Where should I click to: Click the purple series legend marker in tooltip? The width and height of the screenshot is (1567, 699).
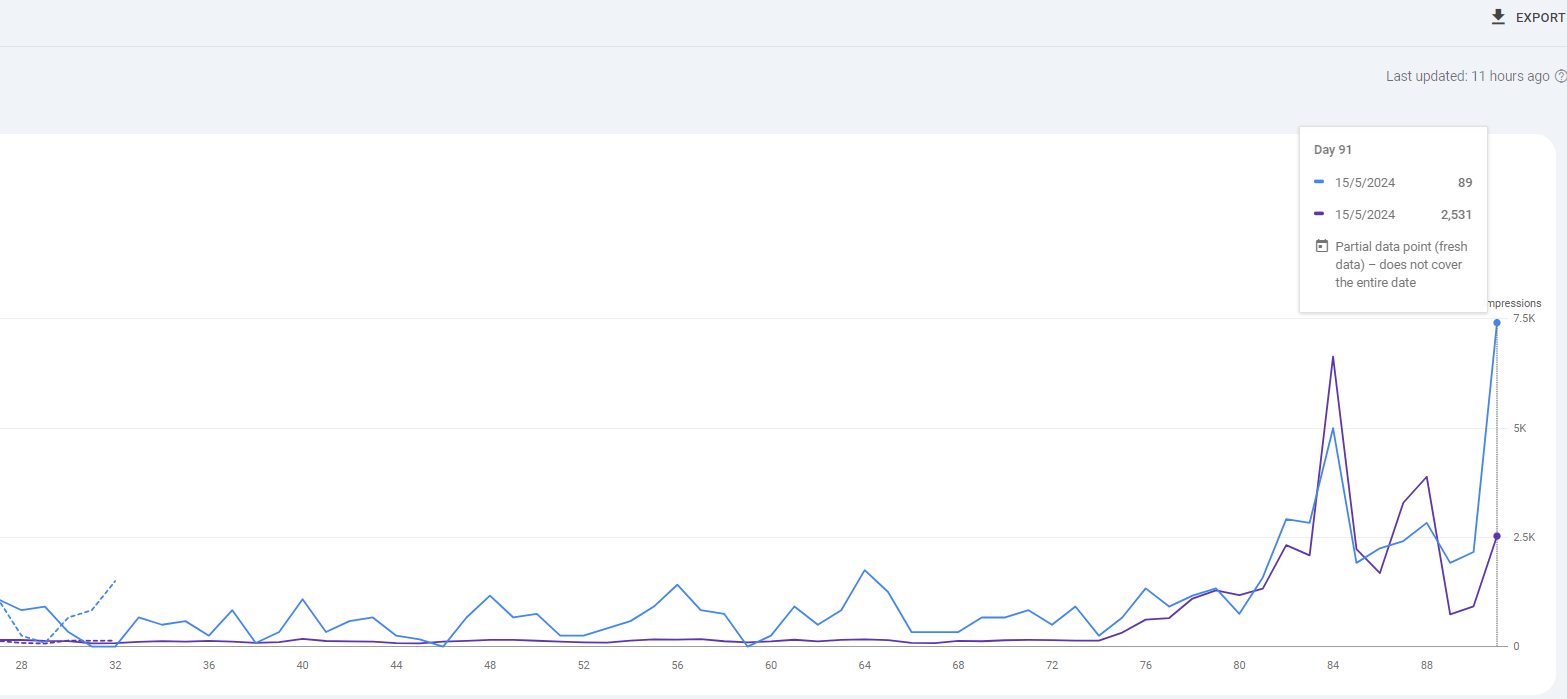click(x=1319, y=213)
